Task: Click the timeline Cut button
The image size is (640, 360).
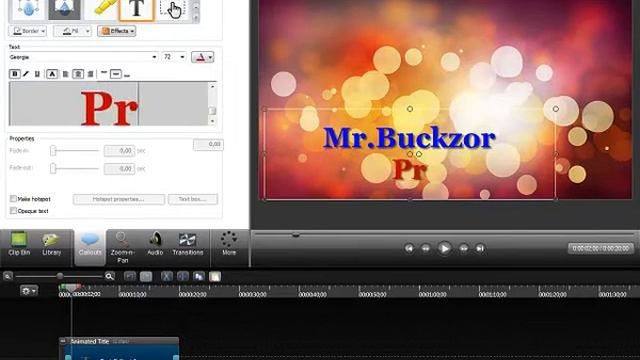Action: click(x=166, y=276)
